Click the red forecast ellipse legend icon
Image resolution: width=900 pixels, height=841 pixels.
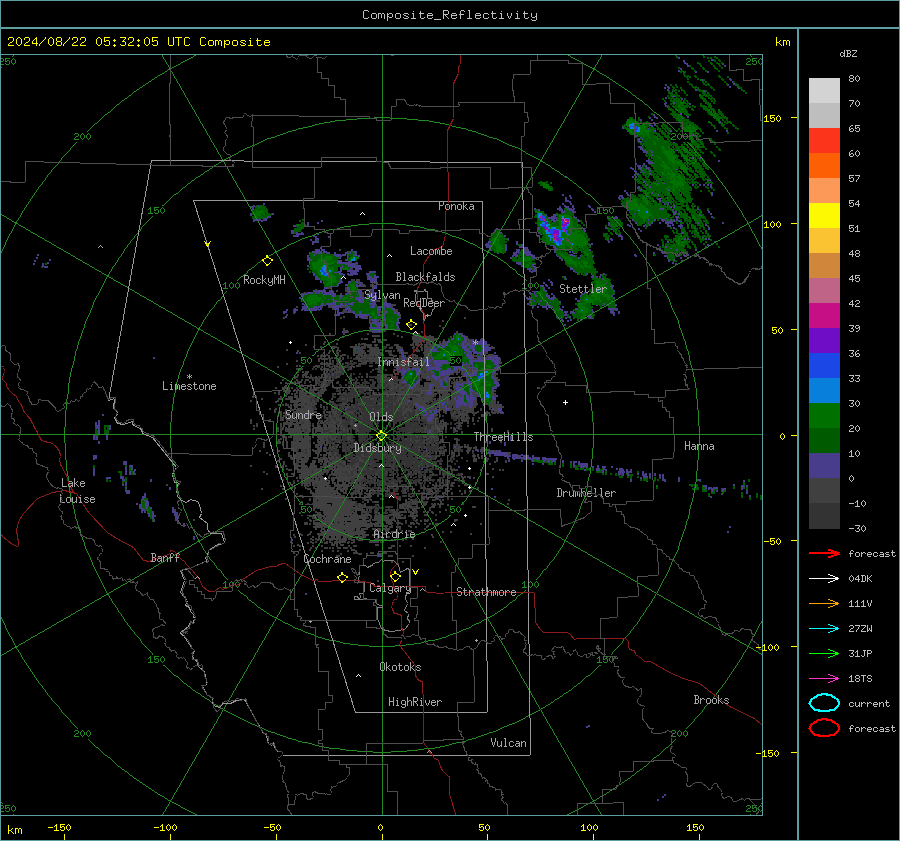click(x=824, y=728)
